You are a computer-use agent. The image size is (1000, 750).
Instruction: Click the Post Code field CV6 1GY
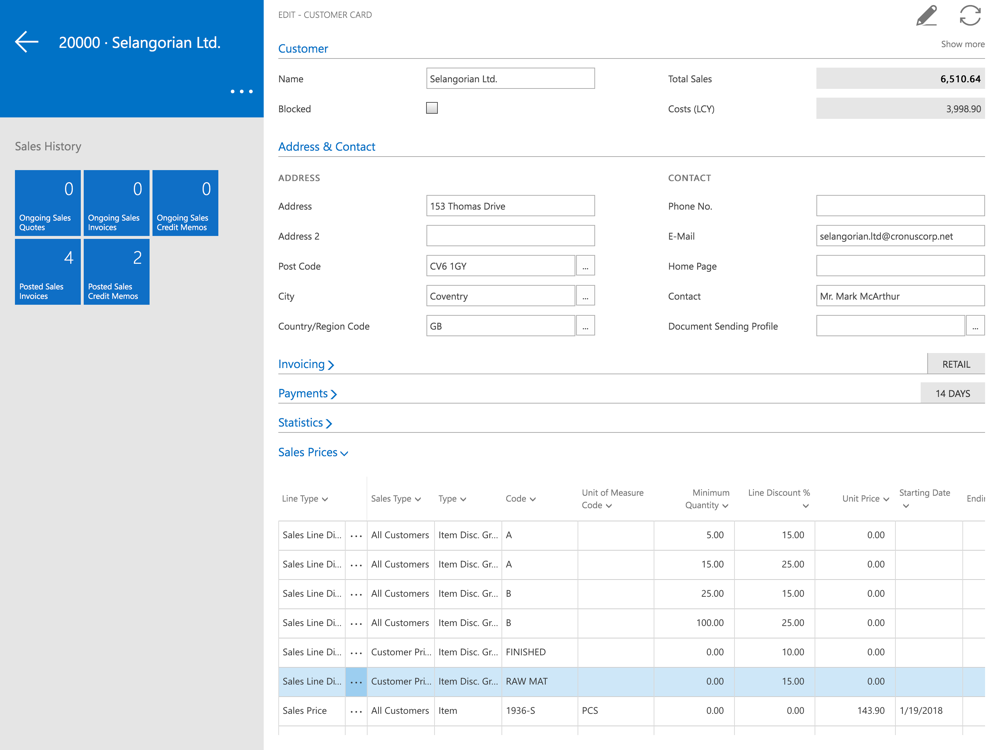(501, 266)
